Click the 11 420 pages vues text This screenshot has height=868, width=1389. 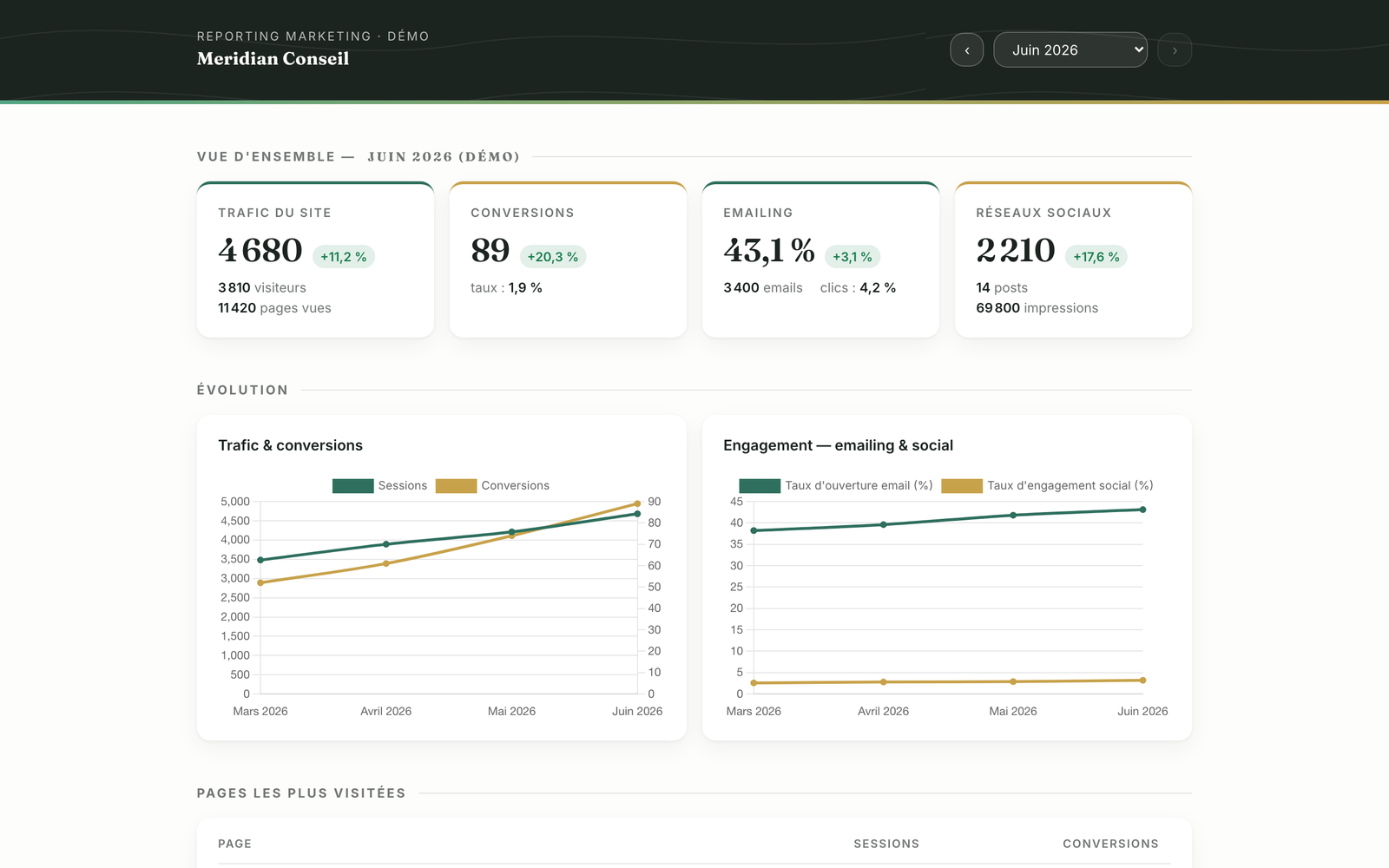pos(274,308)
